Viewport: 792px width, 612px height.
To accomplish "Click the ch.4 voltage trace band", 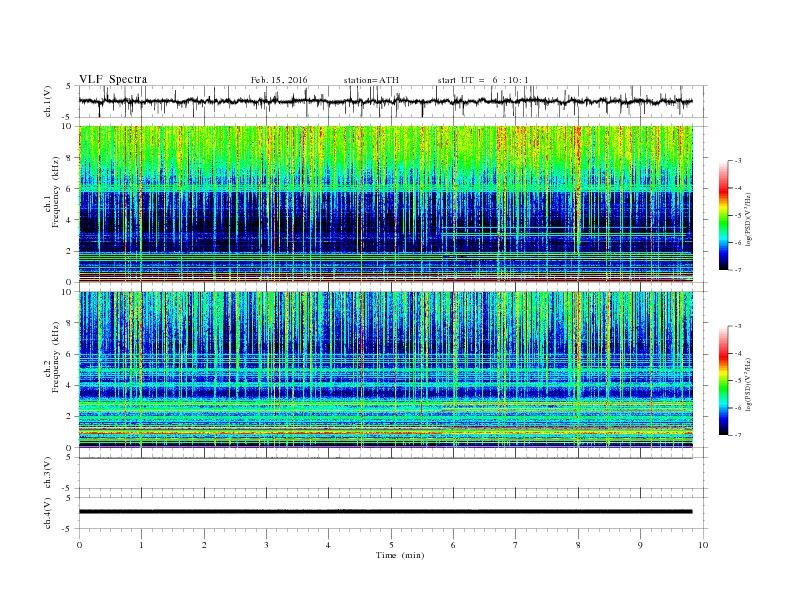I will (385, 512).
